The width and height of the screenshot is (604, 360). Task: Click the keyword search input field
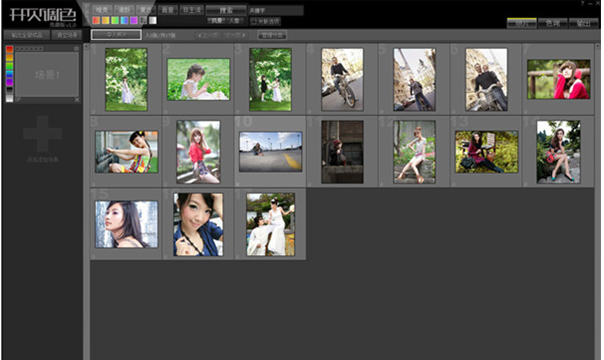coord(276,10)
